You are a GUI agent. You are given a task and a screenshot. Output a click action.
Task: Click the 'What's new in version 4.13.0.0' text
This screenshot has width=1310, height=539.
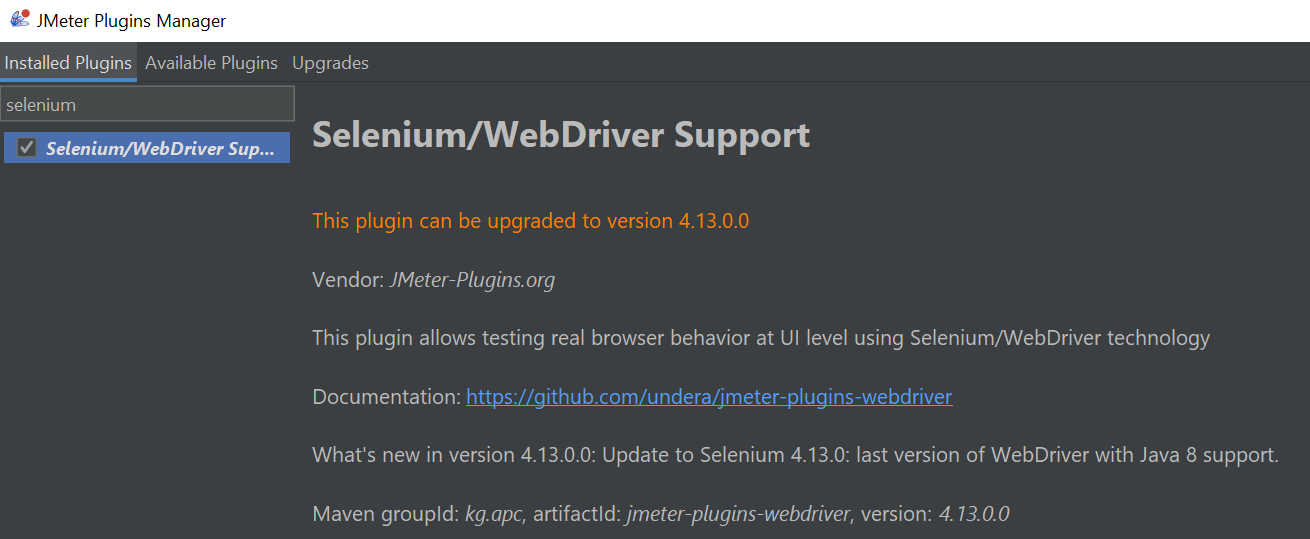[x=455, y=455]
